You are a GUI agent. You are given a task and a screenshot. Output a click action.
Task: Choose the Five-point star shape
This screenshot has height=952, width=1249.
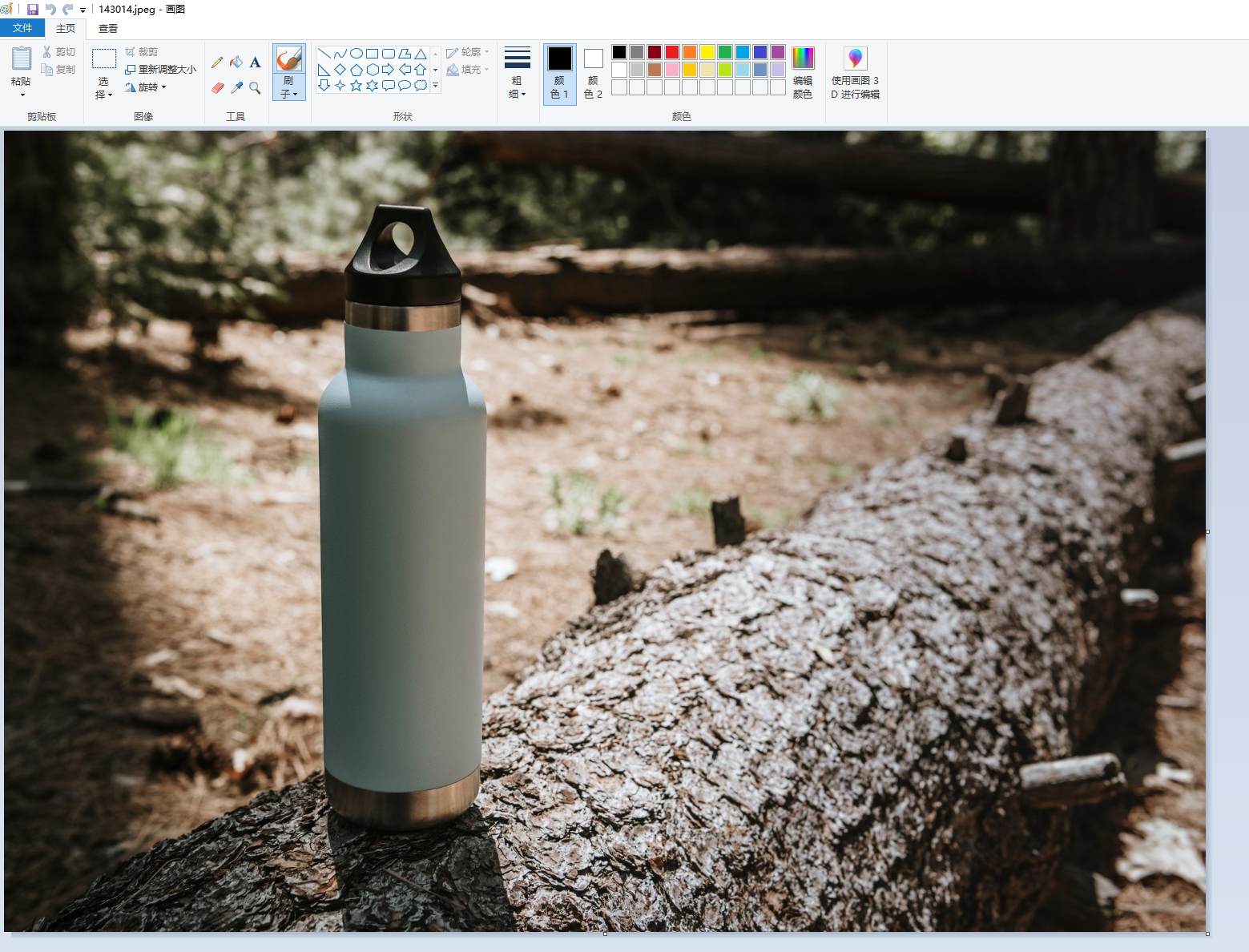click(357, 86)
